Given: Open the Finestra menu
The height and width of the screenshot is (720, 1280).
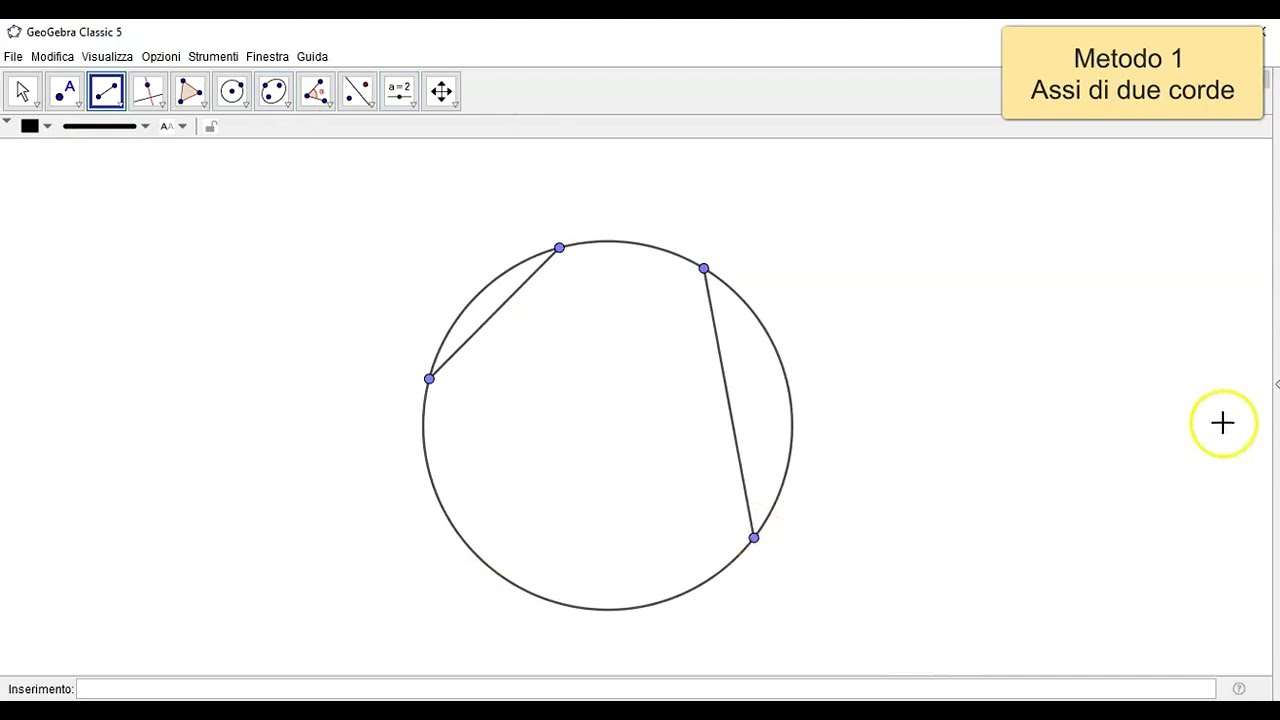Looking at the screenshot, I should (267, 57).
